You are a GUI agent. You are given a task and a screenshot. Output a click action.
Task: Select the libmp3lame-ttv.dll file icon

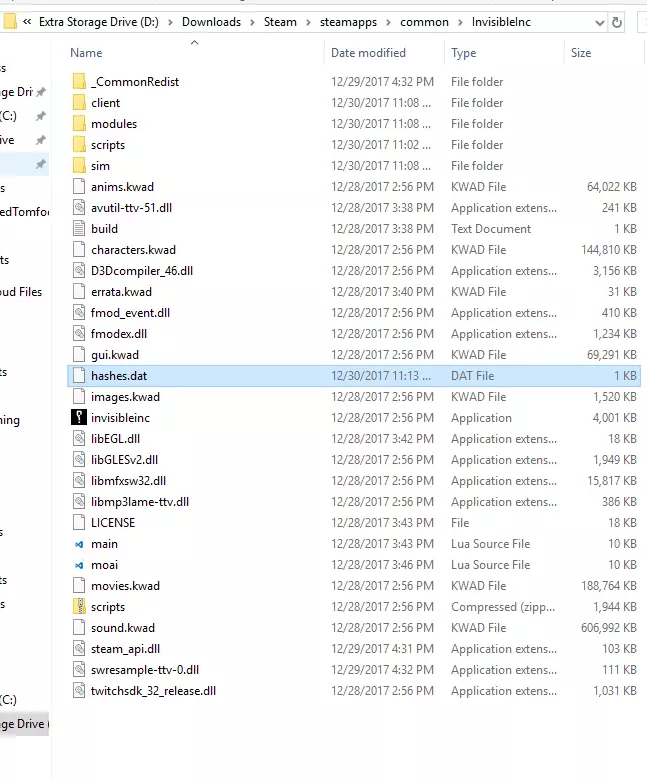79,502
